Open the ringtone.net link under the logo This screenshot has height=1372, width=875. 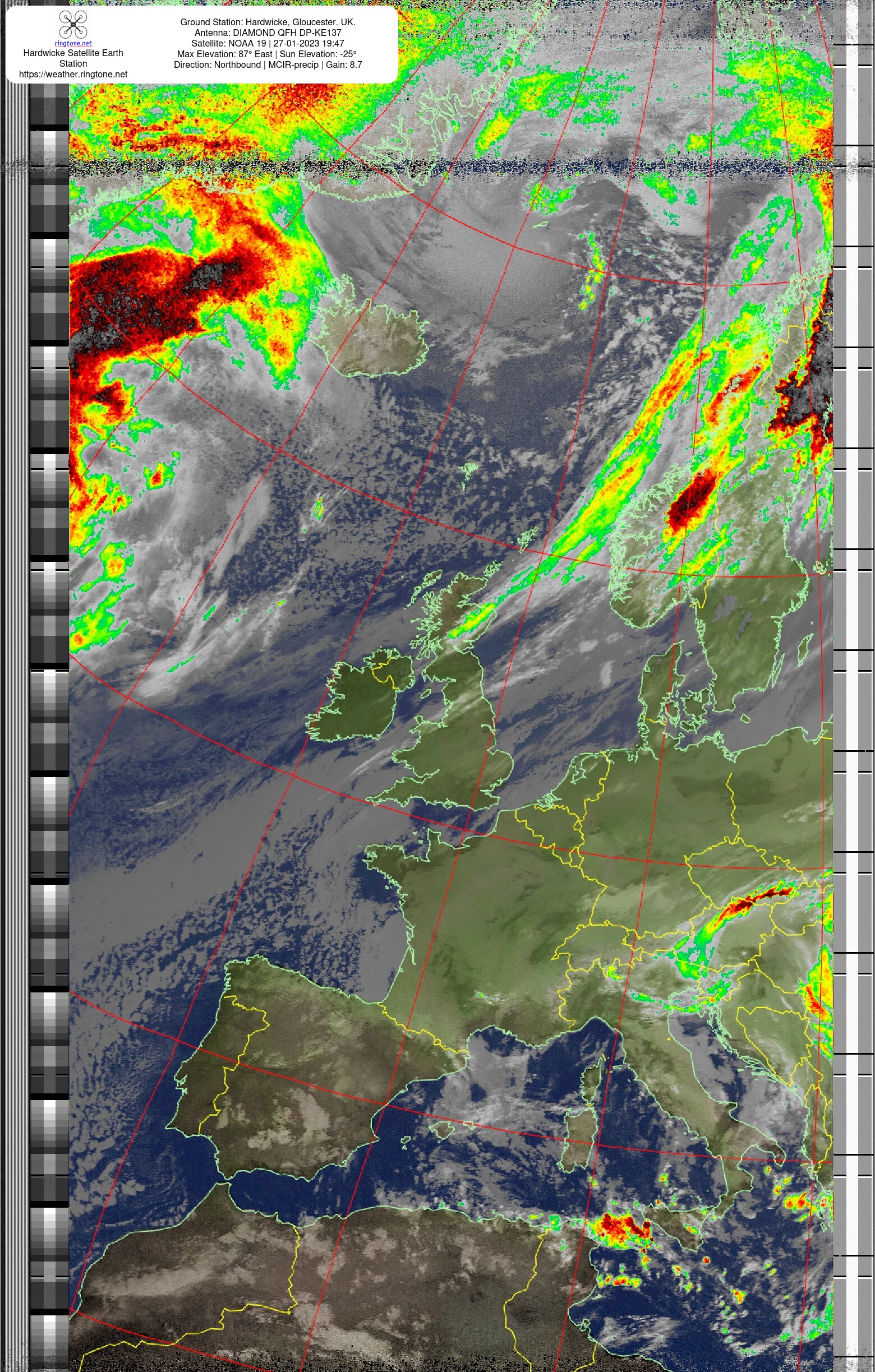click(73, 43)
